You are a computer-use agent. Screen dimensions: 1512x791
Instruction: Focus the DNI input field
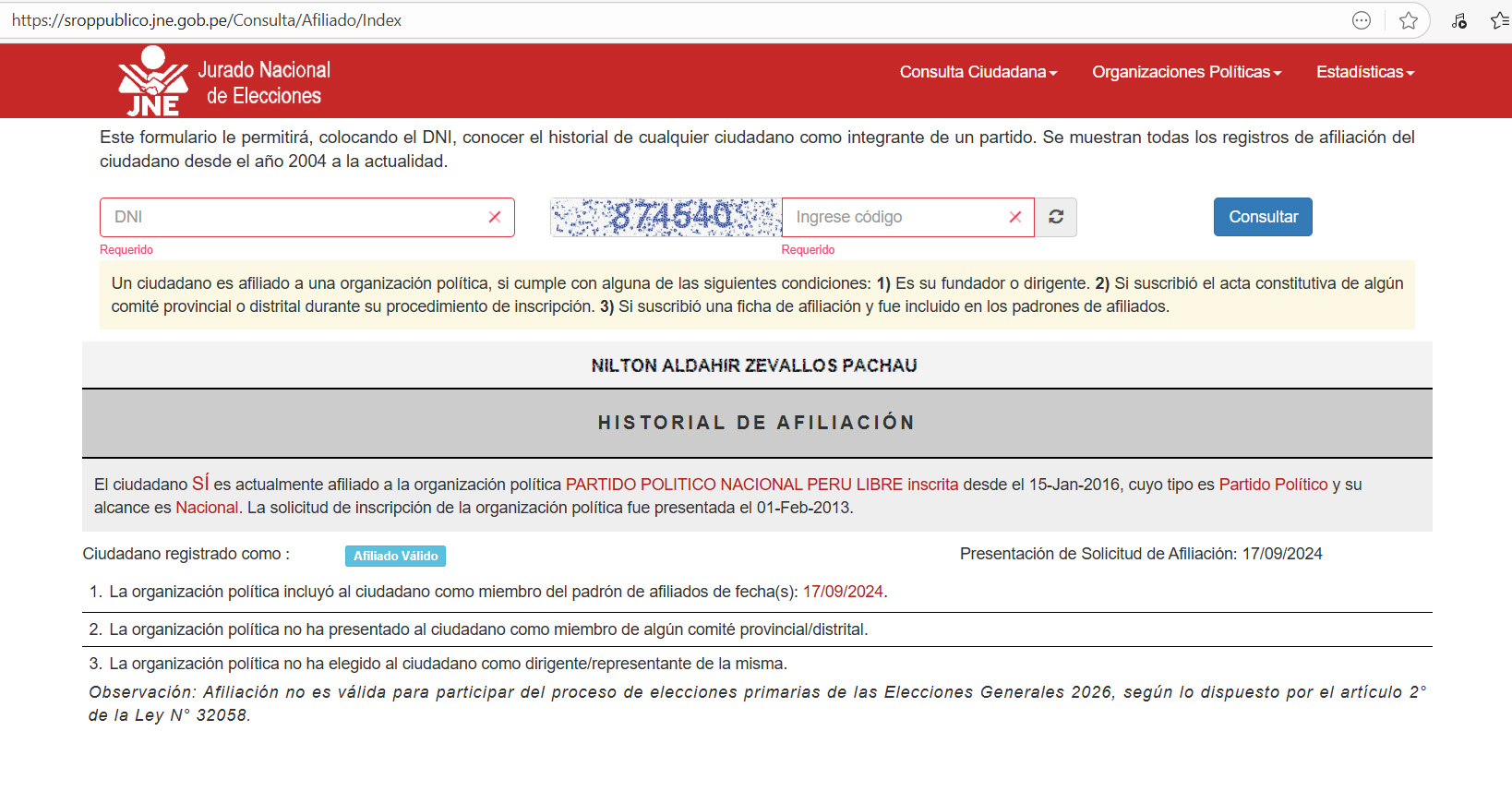point(295,217)
